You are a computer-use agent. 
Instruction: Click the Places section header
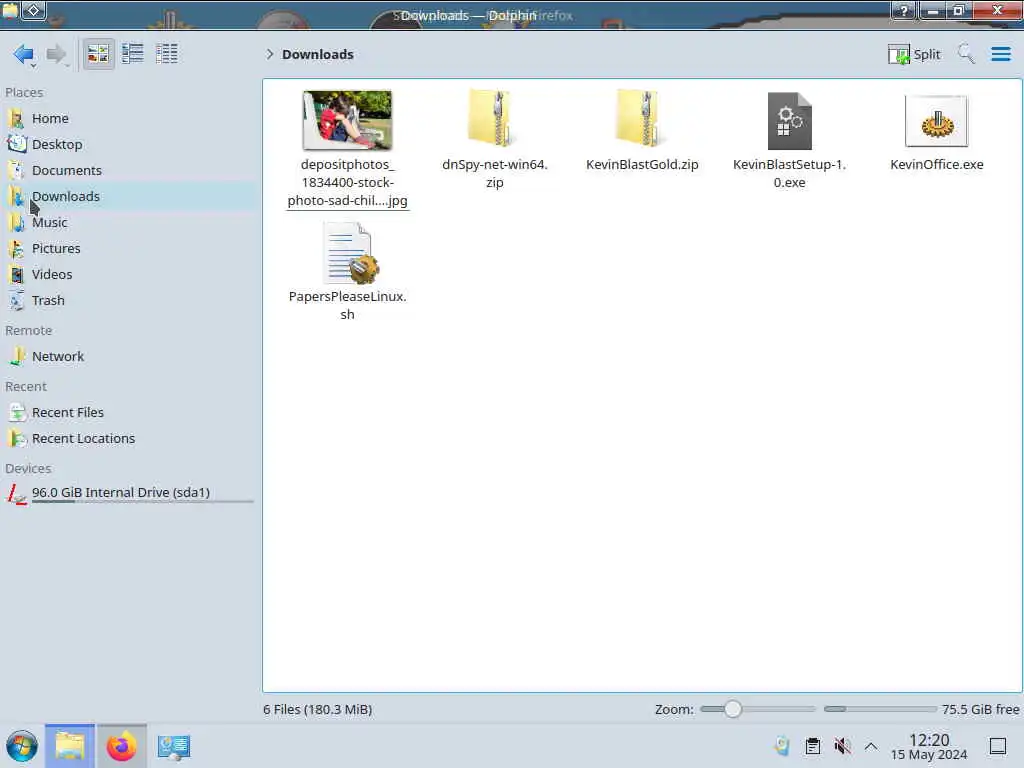pyautogui.click(x=24, y=93)
